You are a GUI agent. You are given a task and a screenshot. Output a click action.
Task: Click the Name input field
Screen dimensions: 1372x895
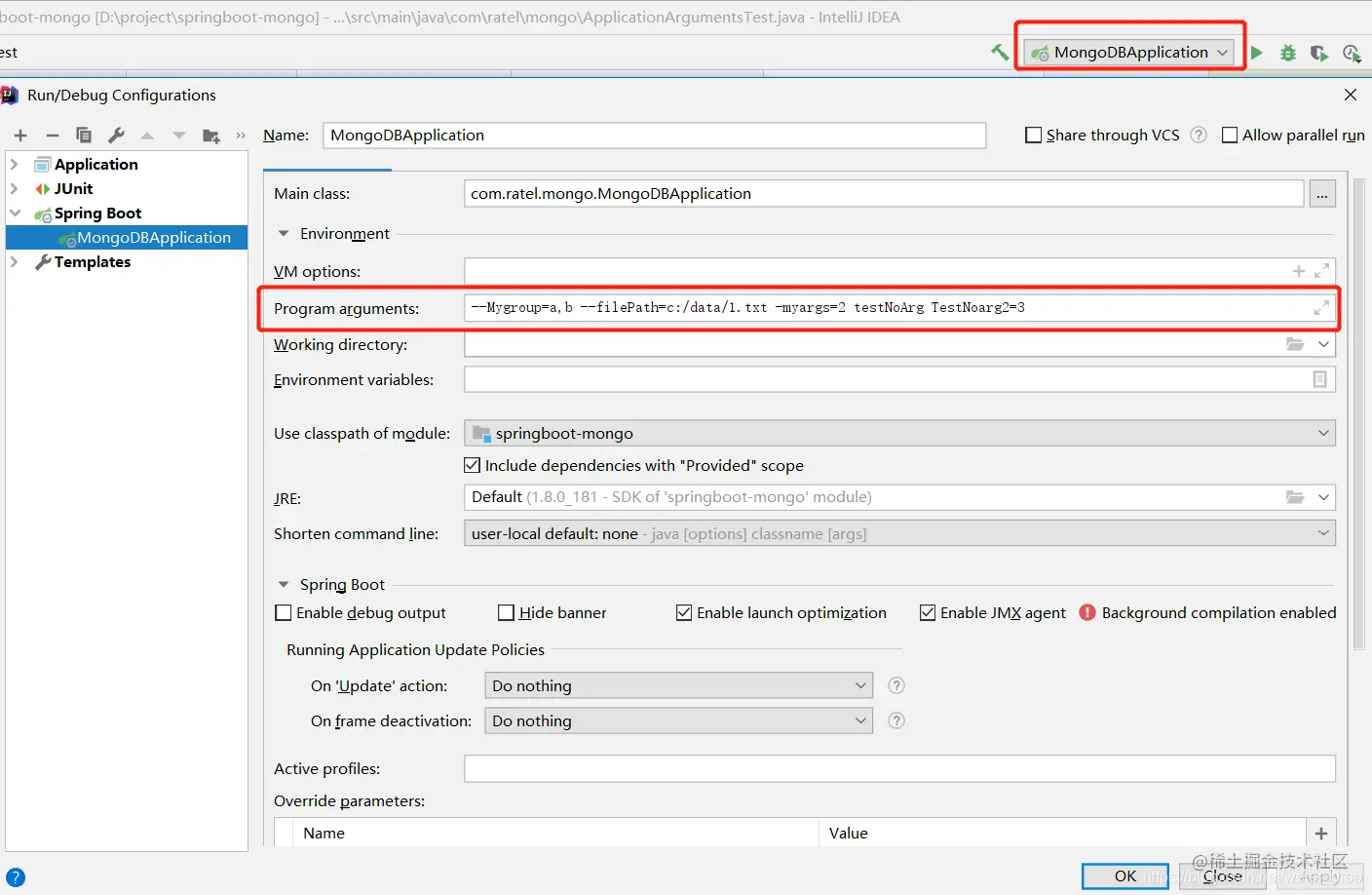click(654, 136)
